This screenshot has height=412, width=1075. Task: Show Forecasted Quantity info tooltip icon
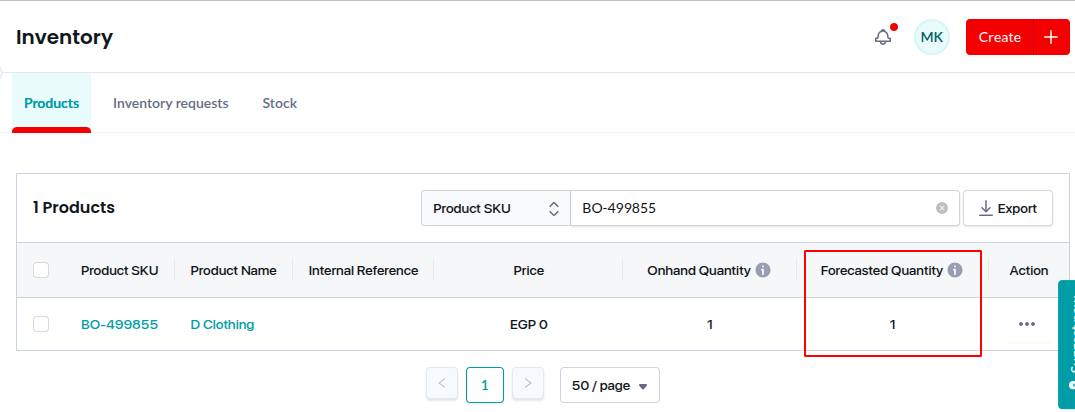click(x=955, y=270)
